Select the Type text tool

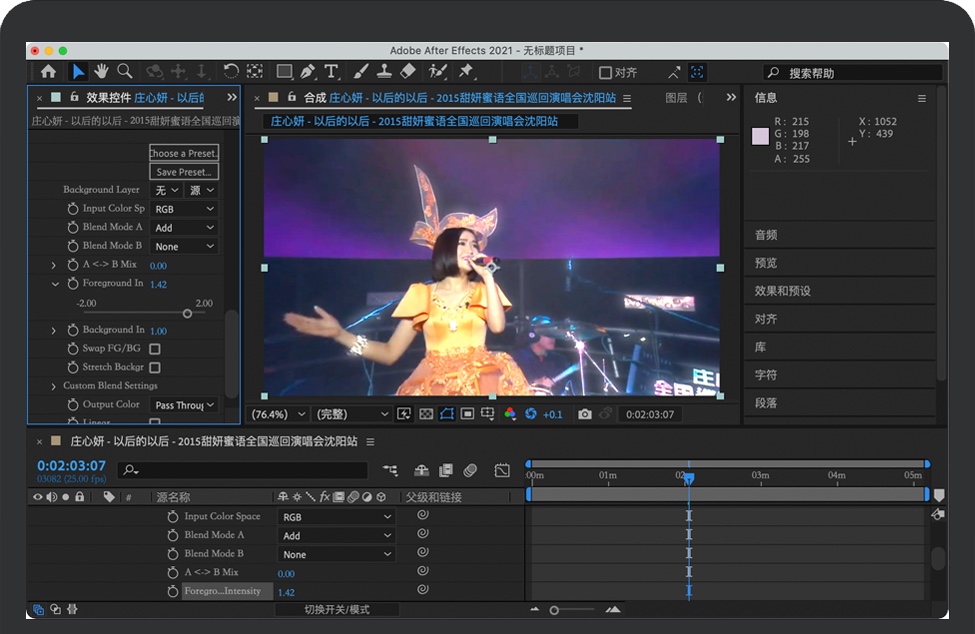point(331,71)
